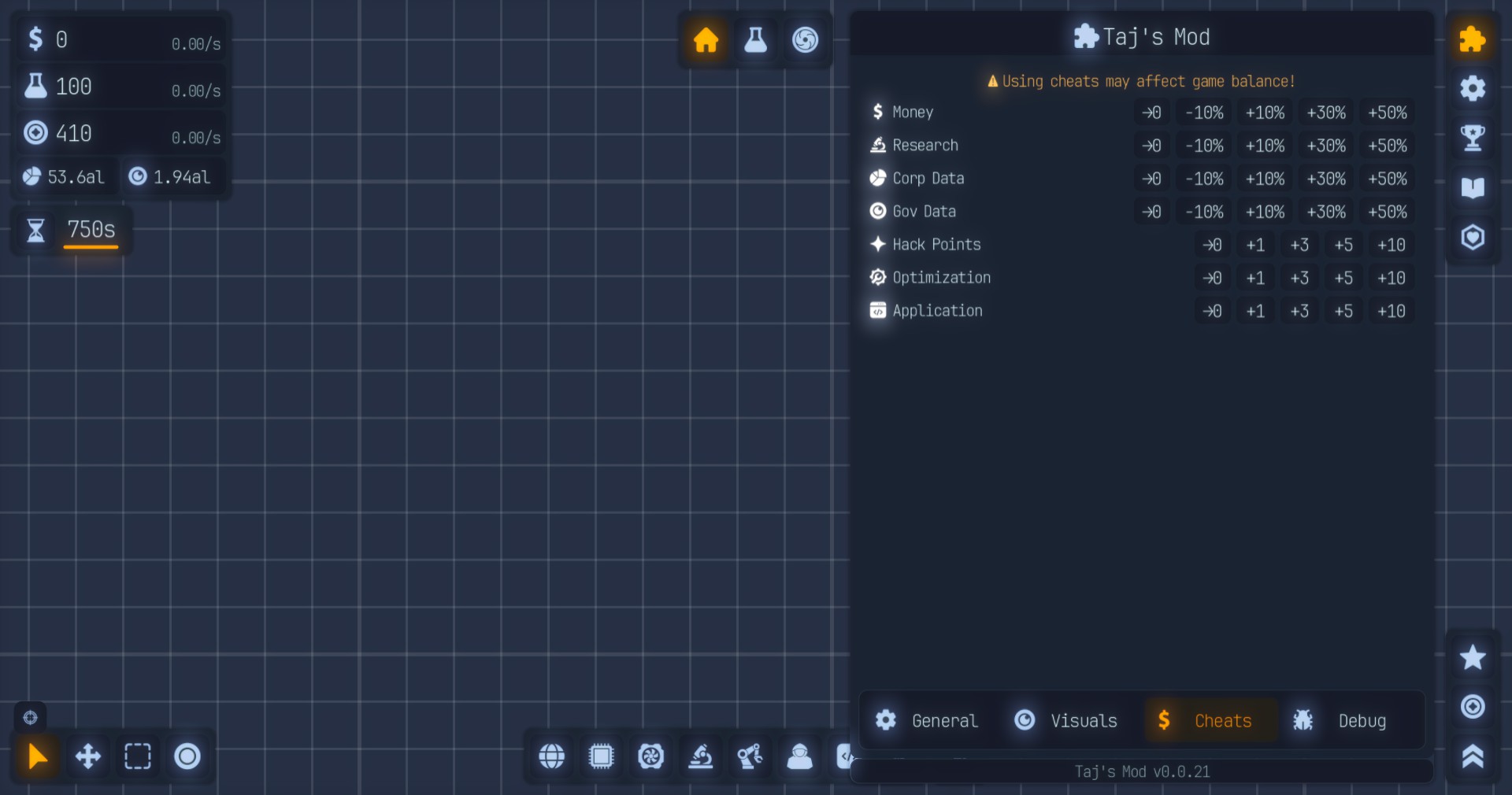Open the trophy achievements icon
Image resolution: width=1512 pixels, height=795 pixels.
(1472, 138)
